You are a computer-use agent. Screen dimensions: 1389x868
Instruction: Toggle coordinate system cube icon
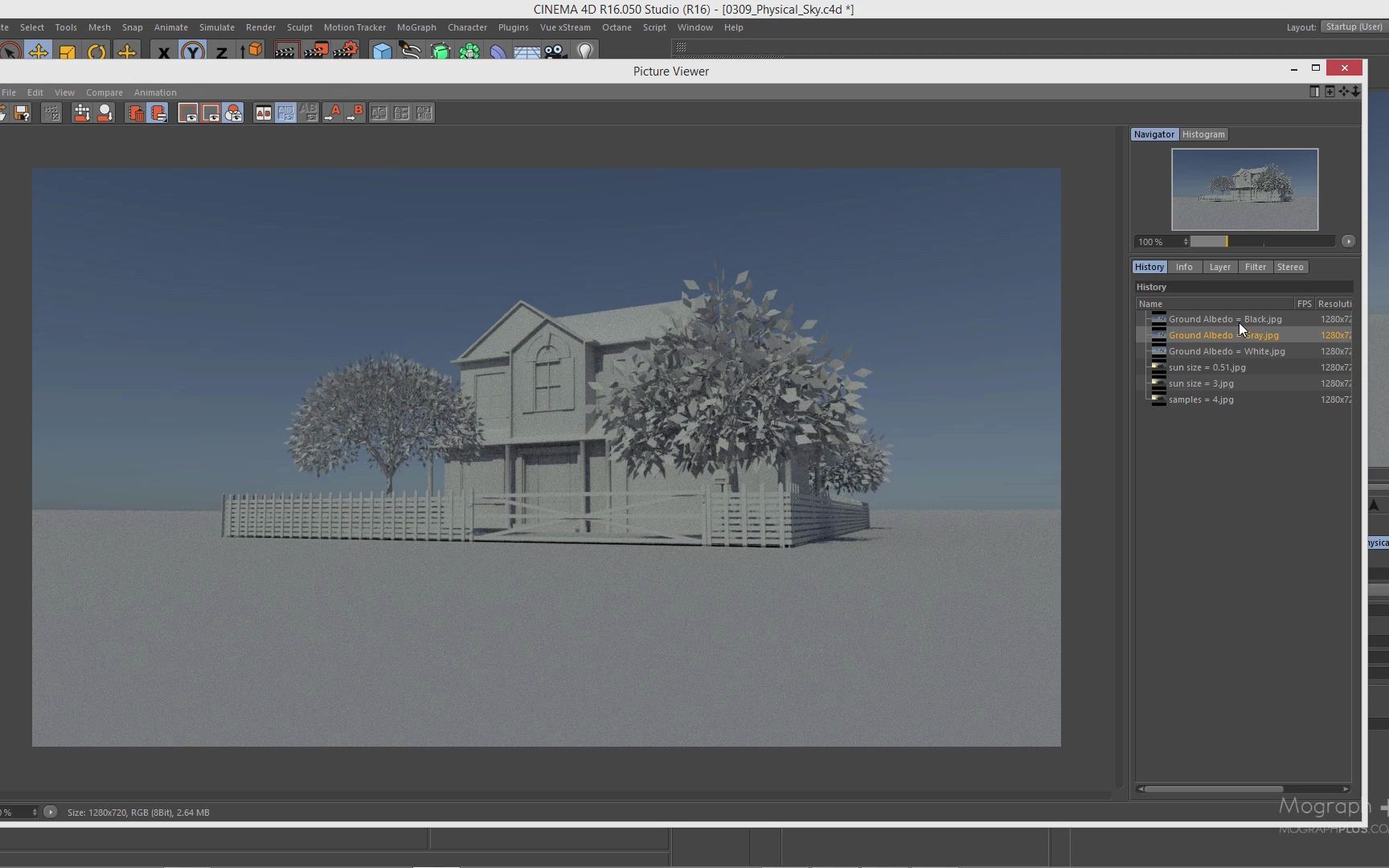pos(252,51)
